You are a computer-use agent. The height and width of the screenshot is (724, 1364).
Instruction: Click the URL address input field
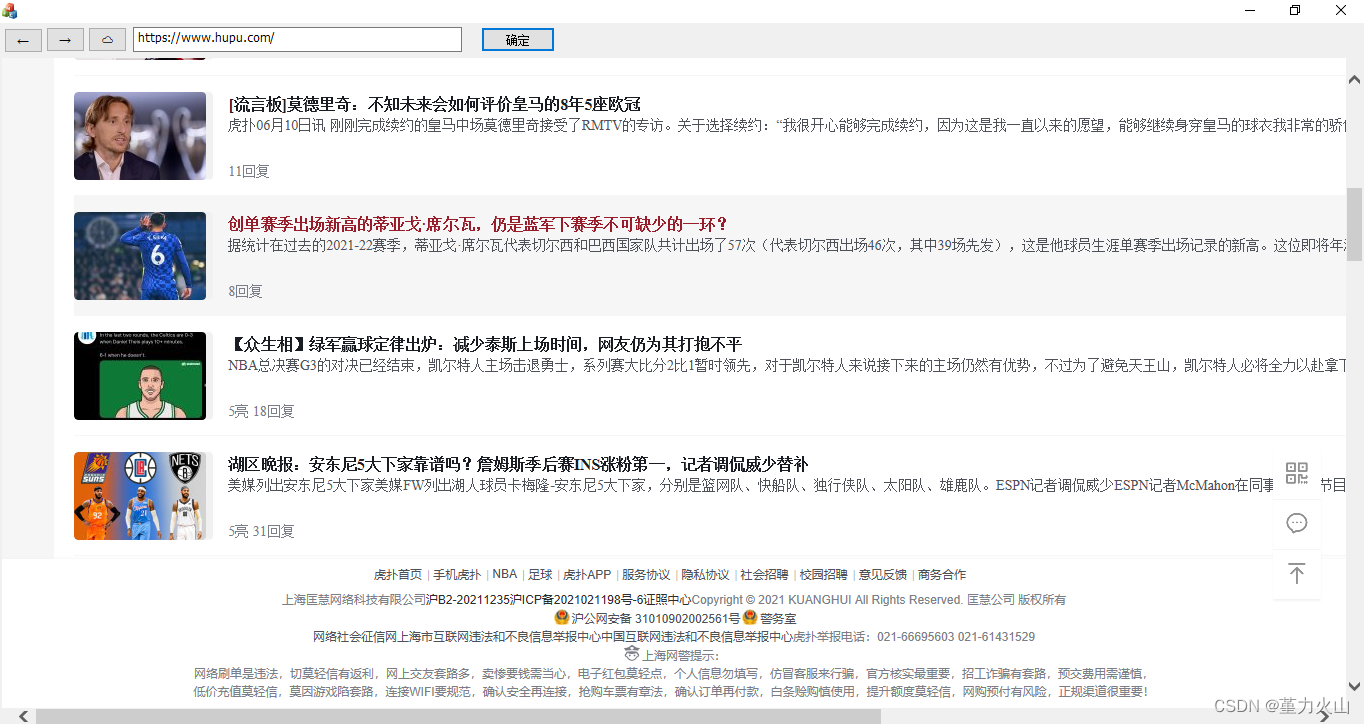click(298, 39)
